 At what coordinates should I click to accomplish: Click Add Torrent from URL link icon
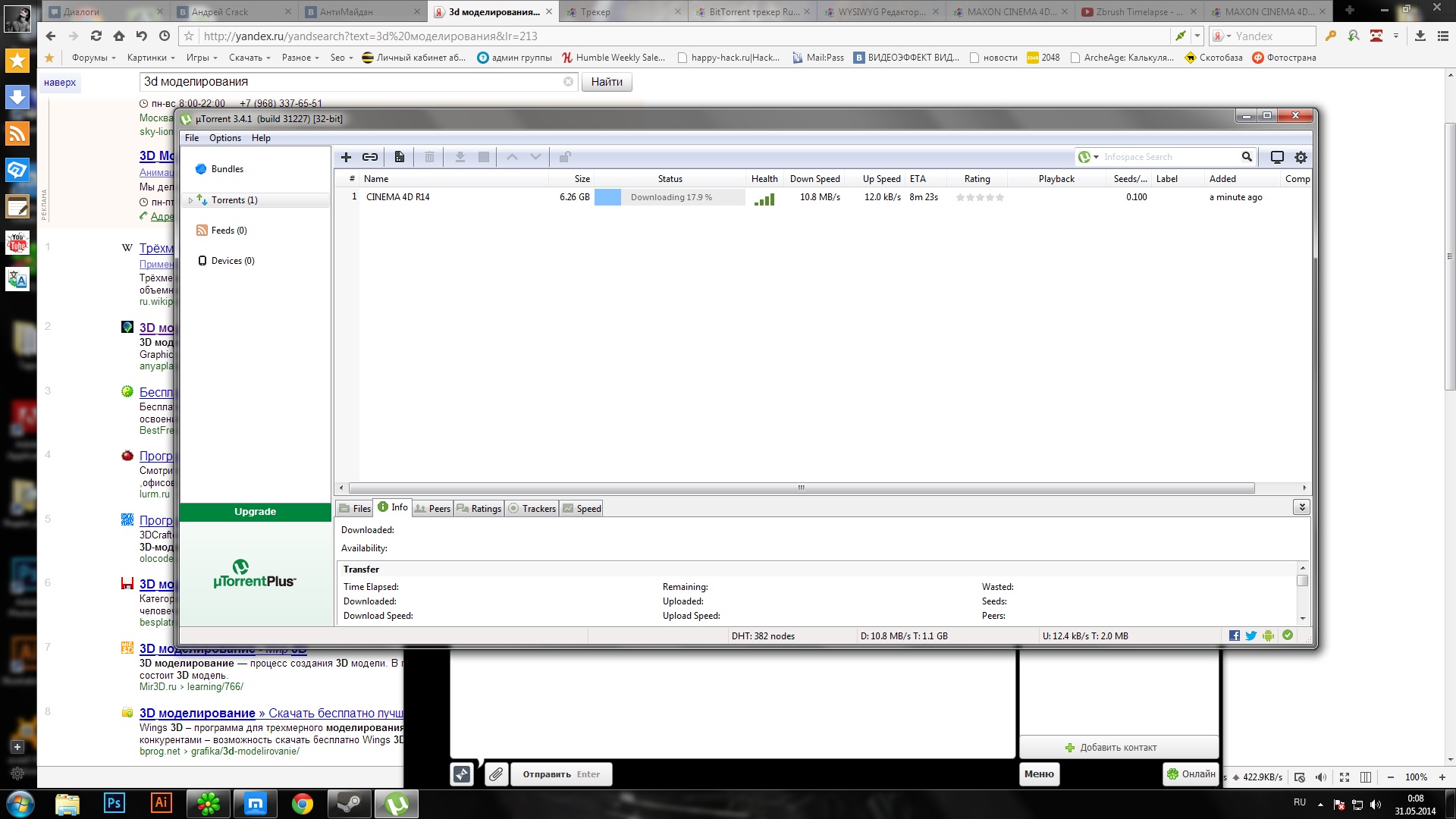coord(370,157)
